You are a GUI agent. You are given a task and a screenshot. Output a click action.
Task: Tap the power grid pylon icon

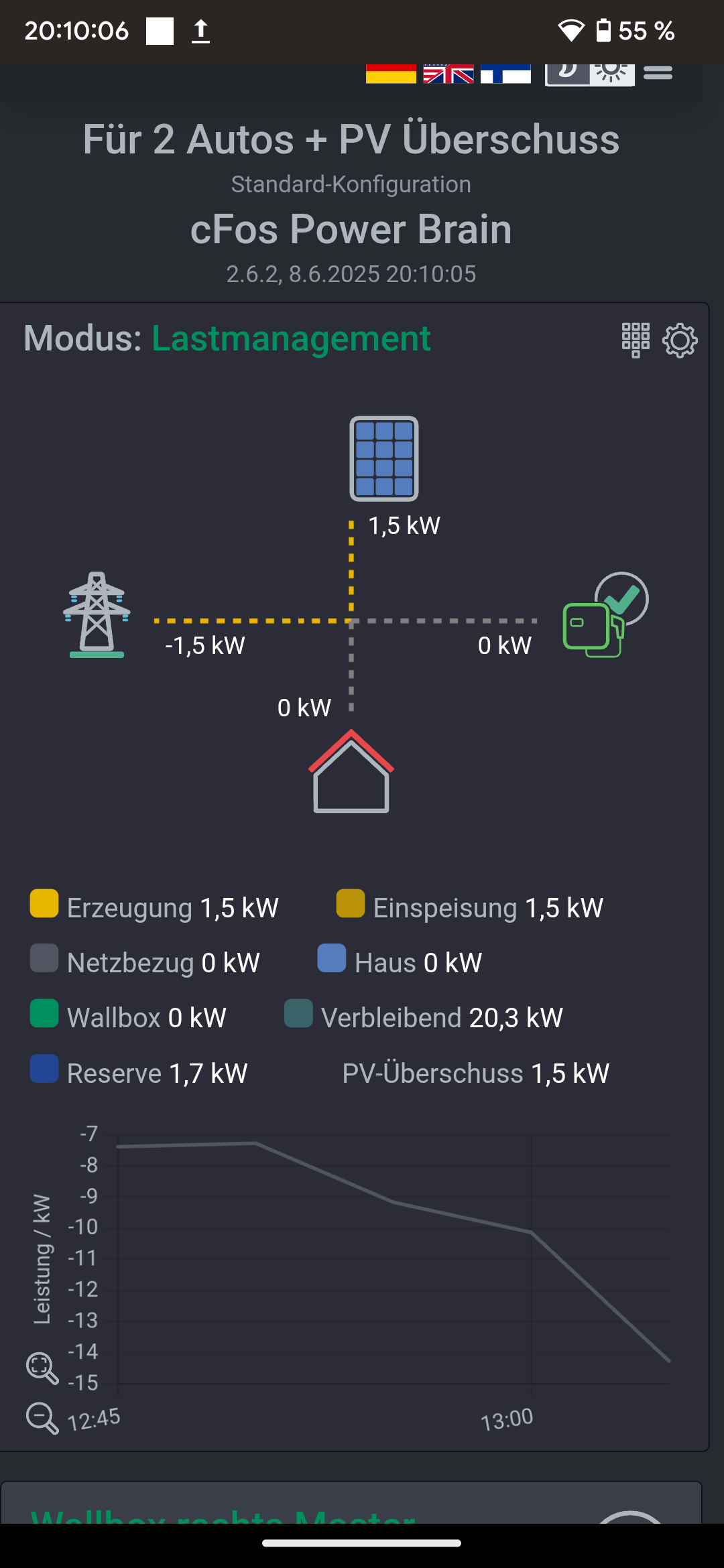pyautogui.click(x=97, y=614)
